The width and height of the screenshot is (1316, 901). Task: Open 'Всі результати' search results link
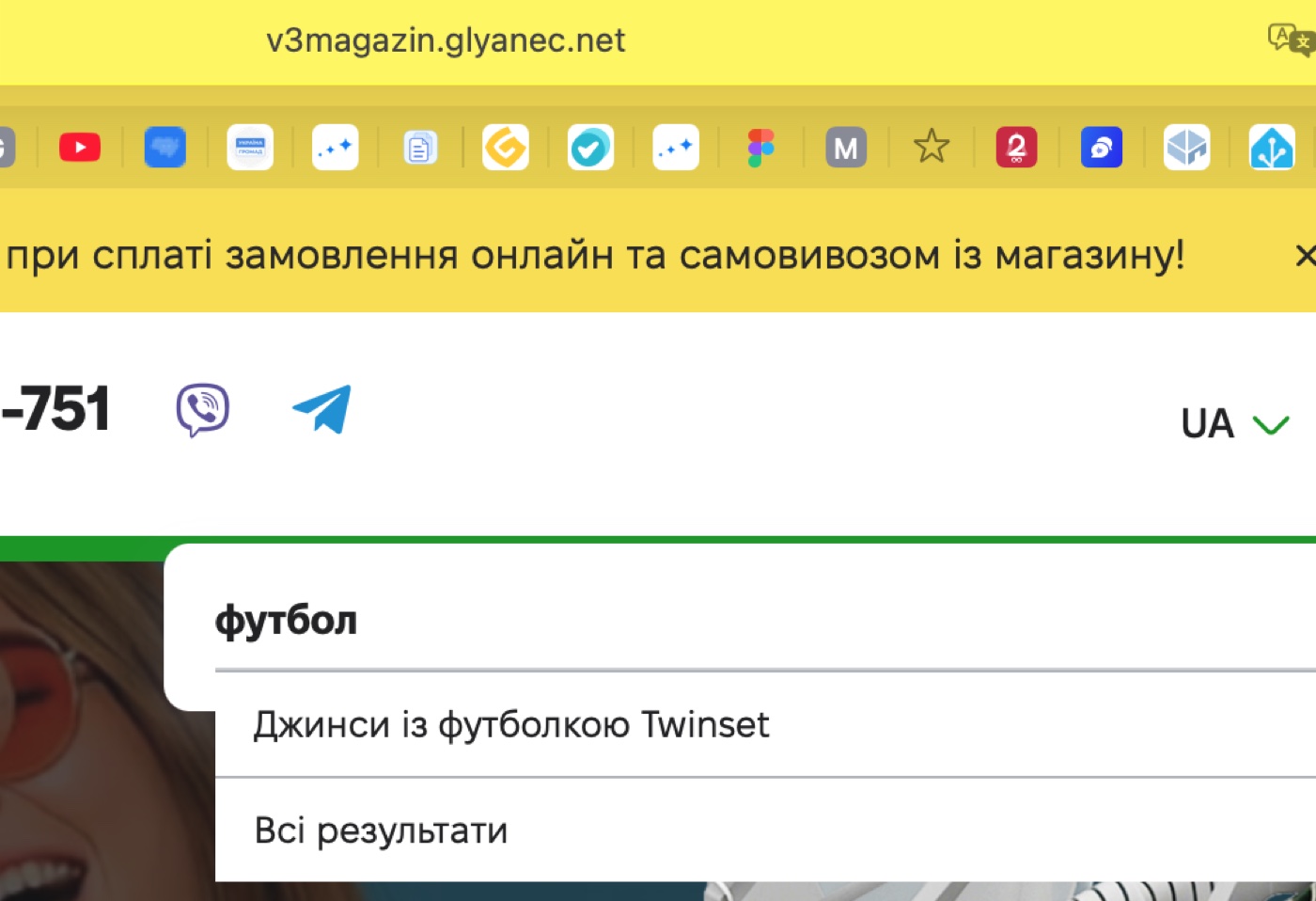765,830
